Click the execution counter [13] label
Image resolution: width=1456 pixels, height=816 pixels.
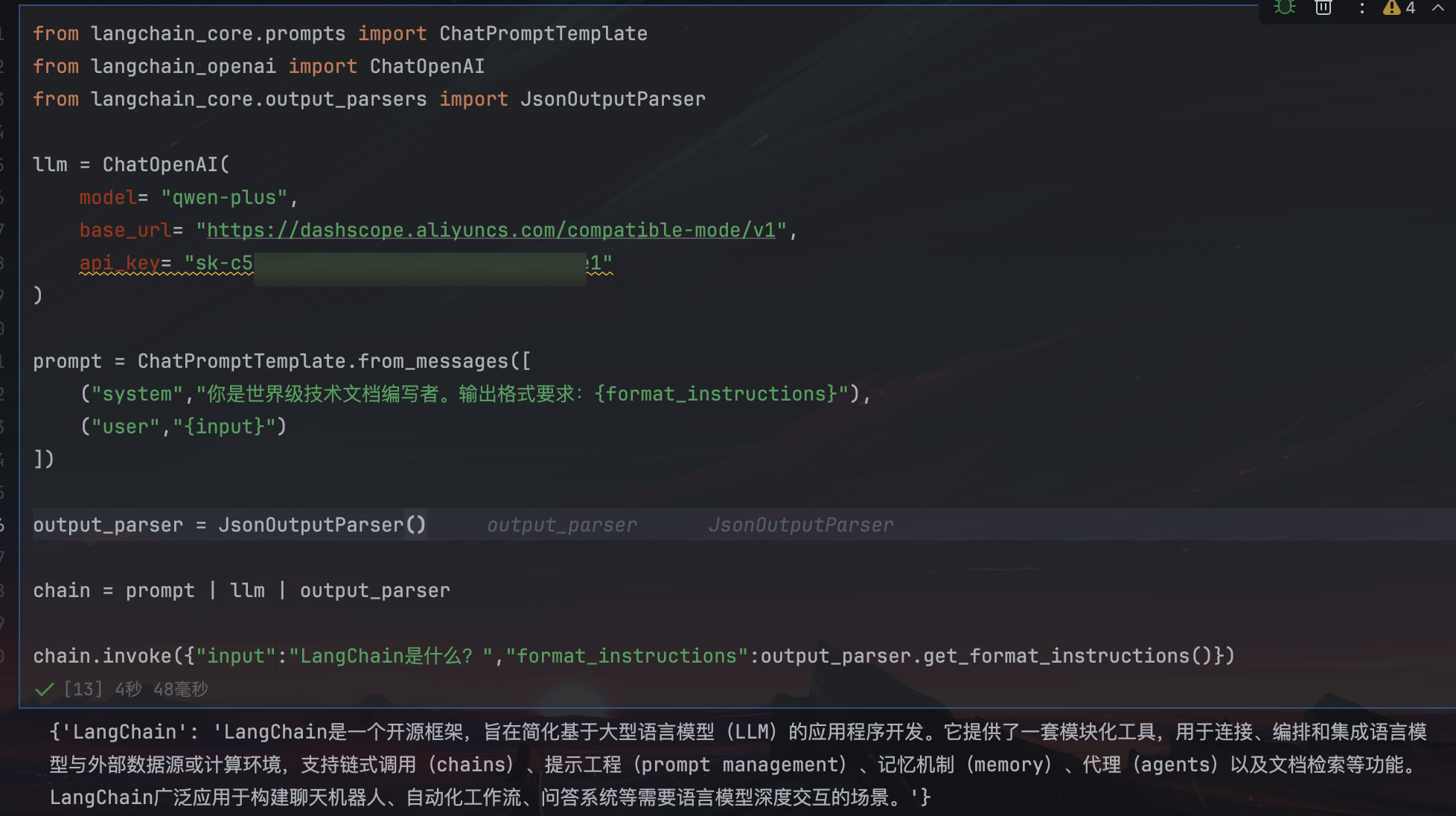[x=83, y=689]
